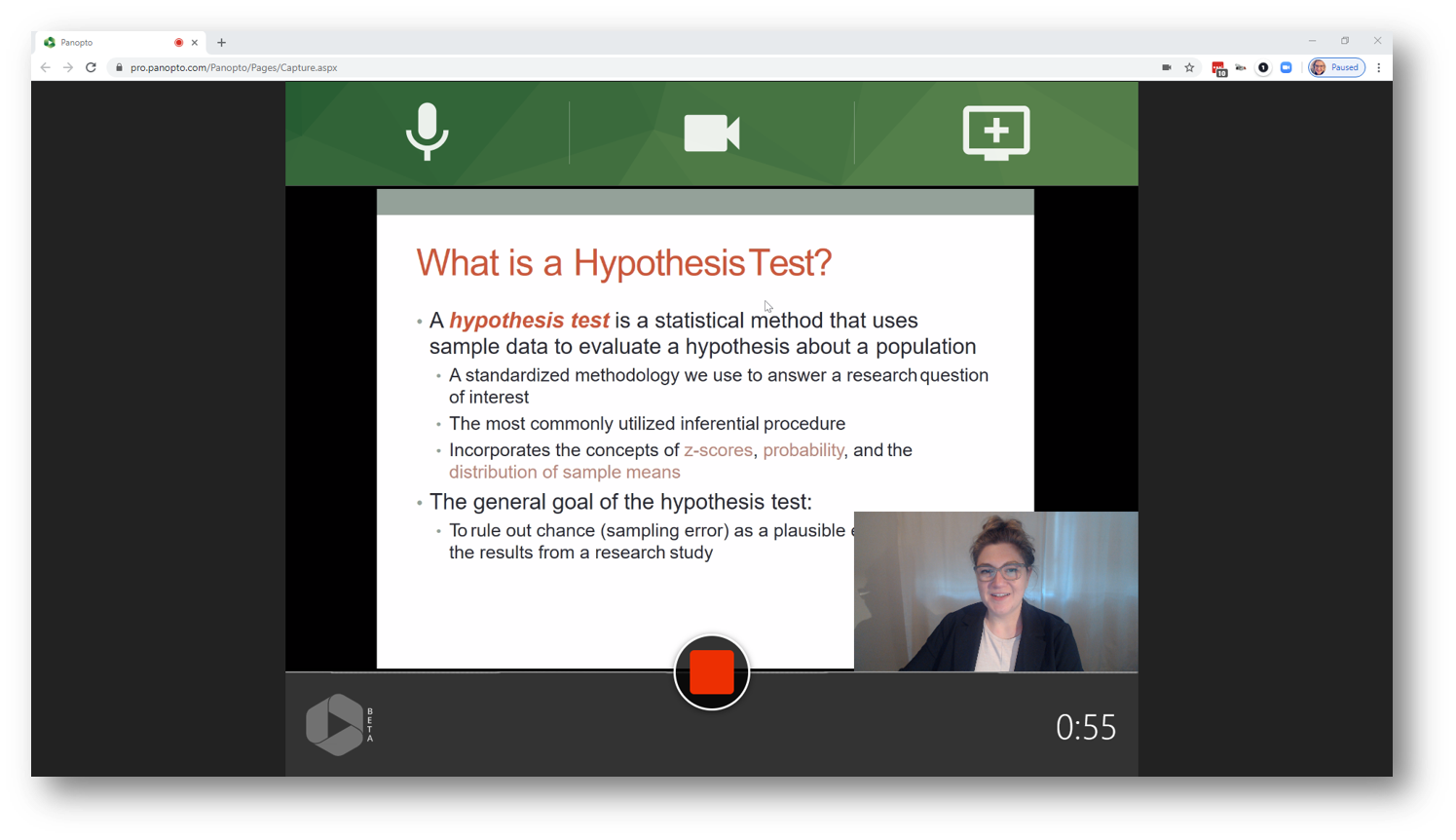
Task: Reload the Panopto capture page
Action: [x=91, y=68]
